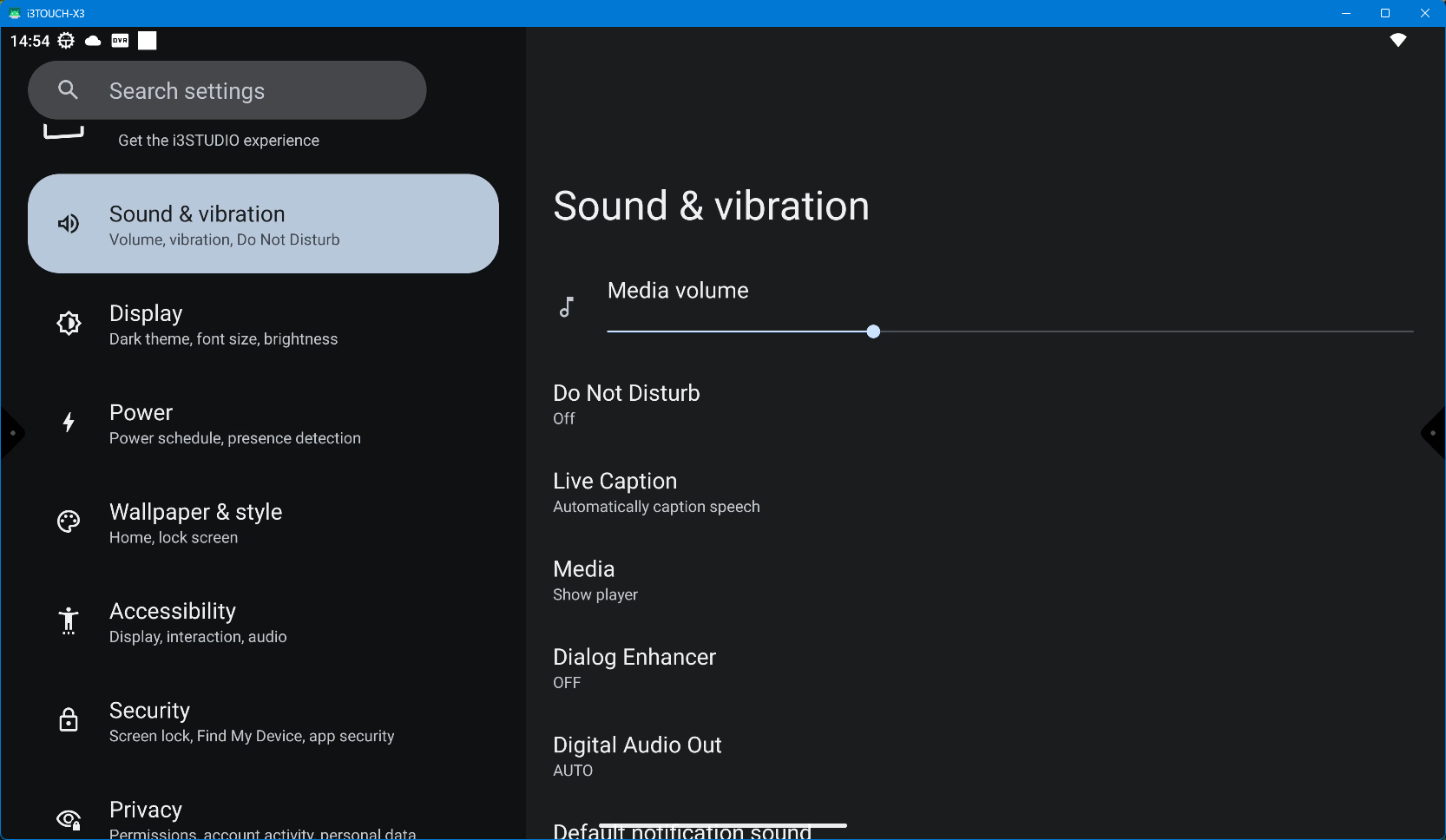The image size is (1446, 840).
Task: Focus the Search settings field
Action: click(243, 91)
